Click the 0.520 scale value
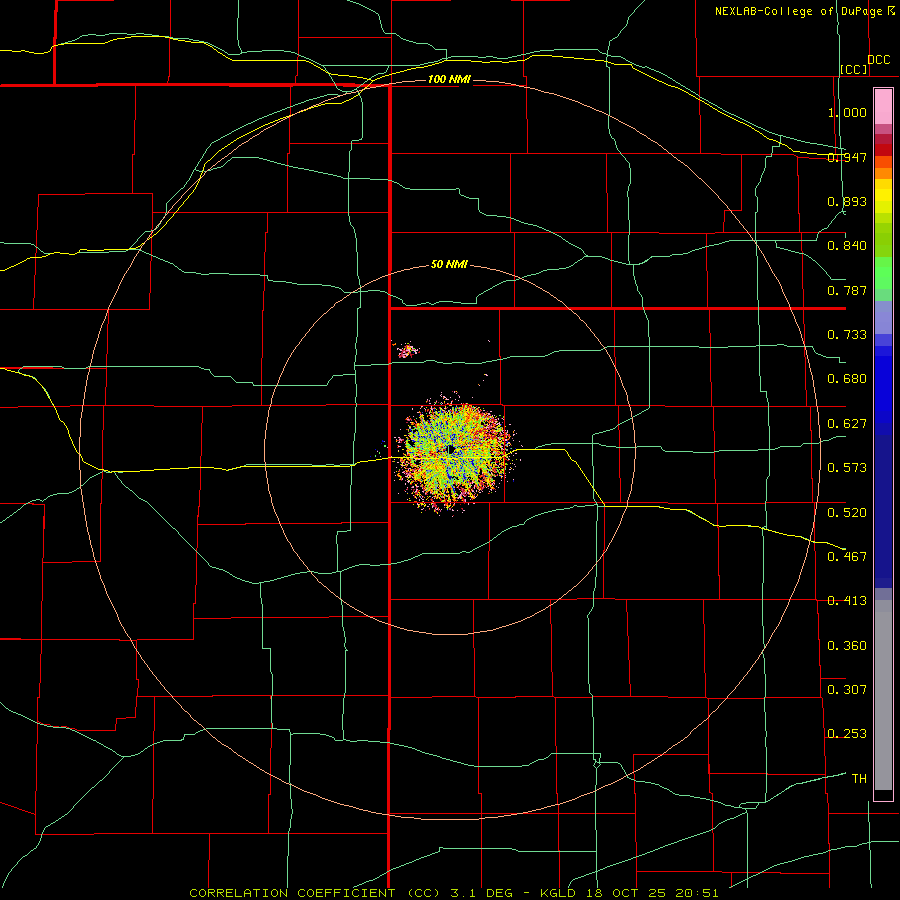The image size is (900, 900). click(x=847, y=512)
